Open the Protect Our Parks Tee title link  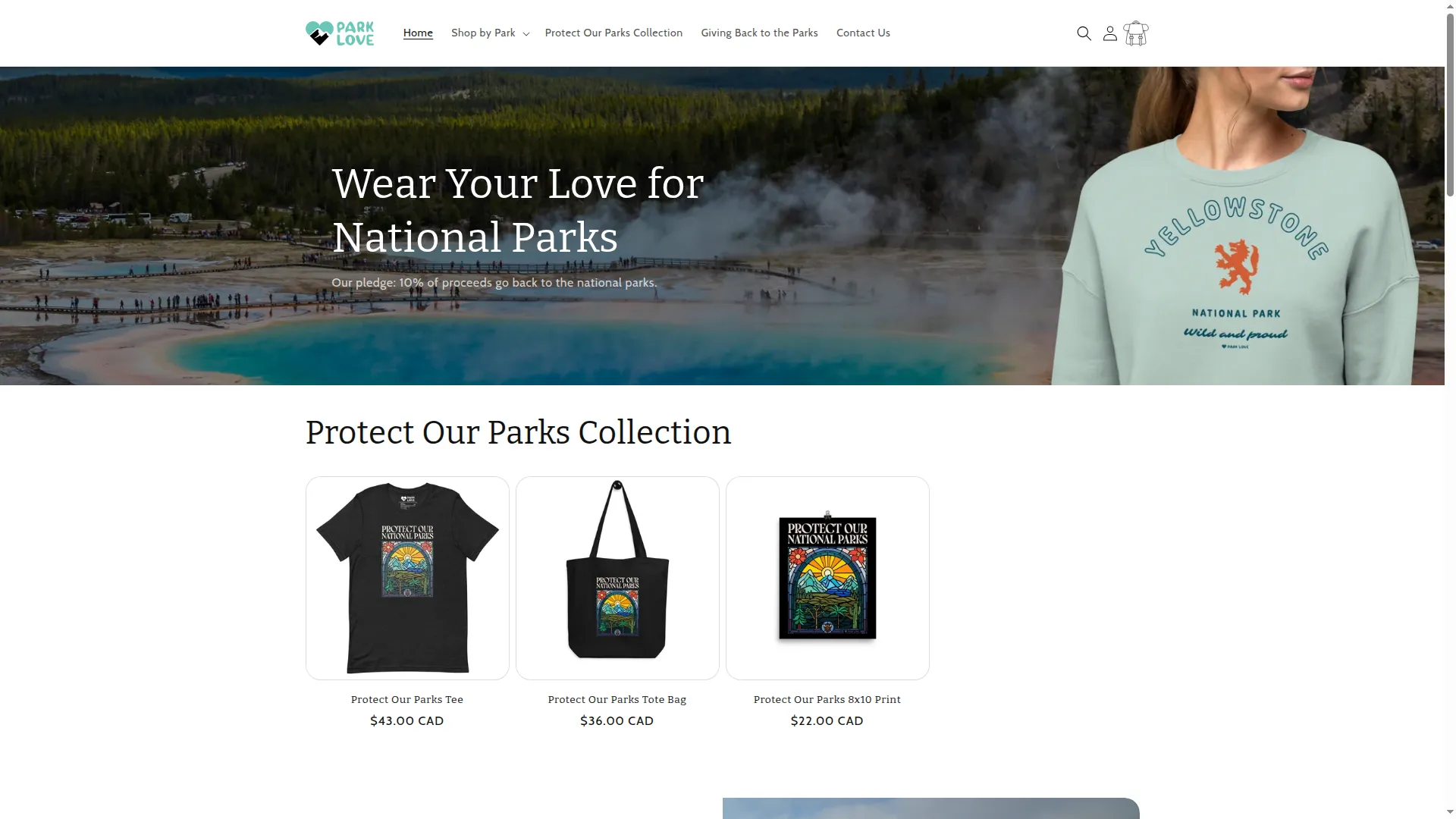(x=407, y=699)
